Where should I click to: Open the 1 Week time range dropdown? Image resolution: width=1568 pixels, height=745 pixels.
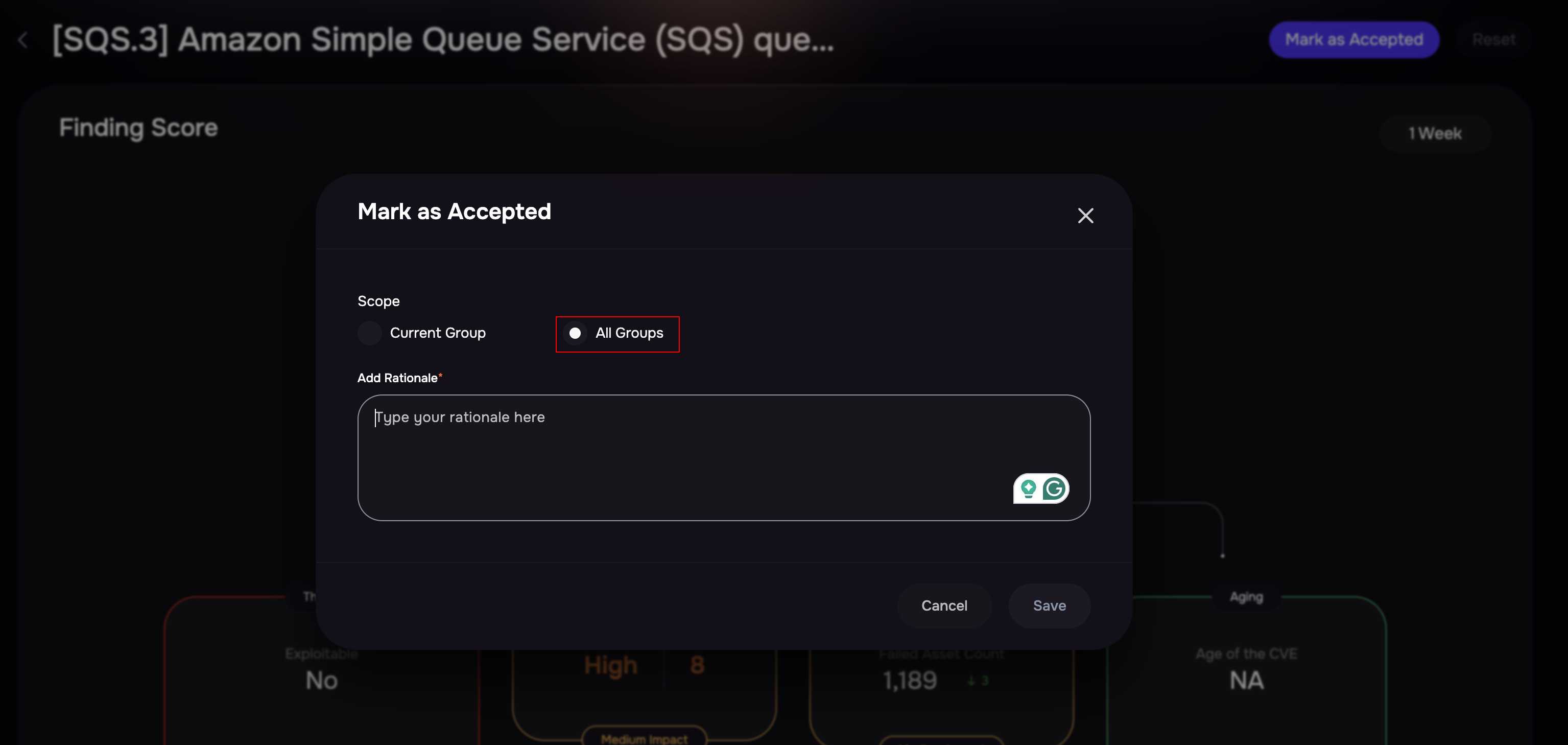click(x=1435, y=133)
